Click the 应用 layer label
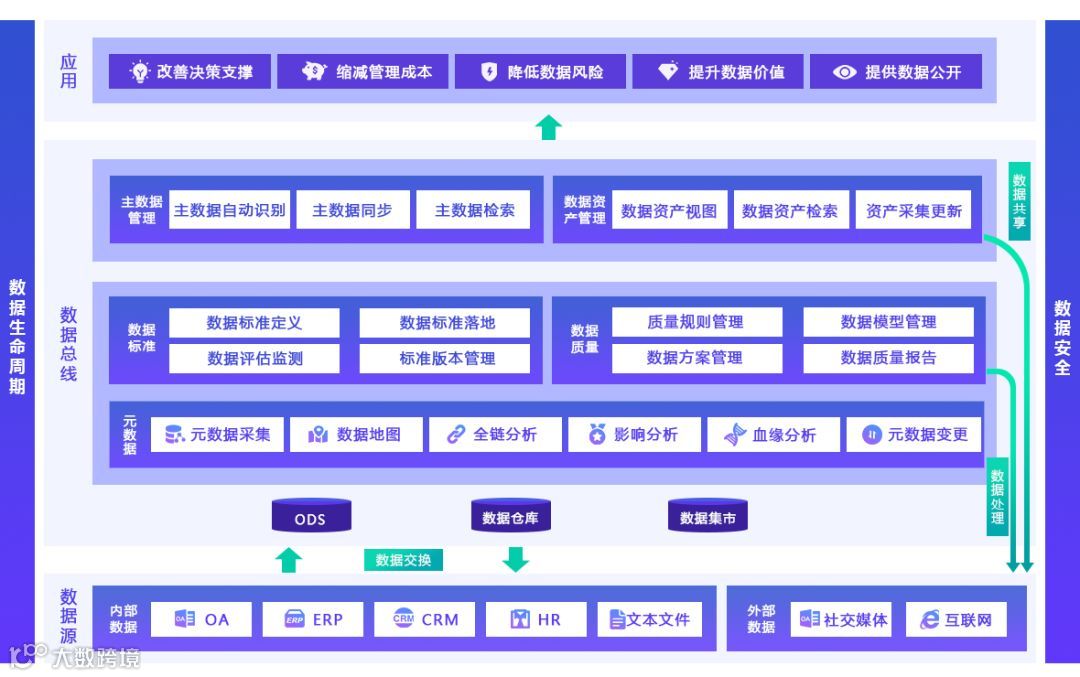 [68, 71]
